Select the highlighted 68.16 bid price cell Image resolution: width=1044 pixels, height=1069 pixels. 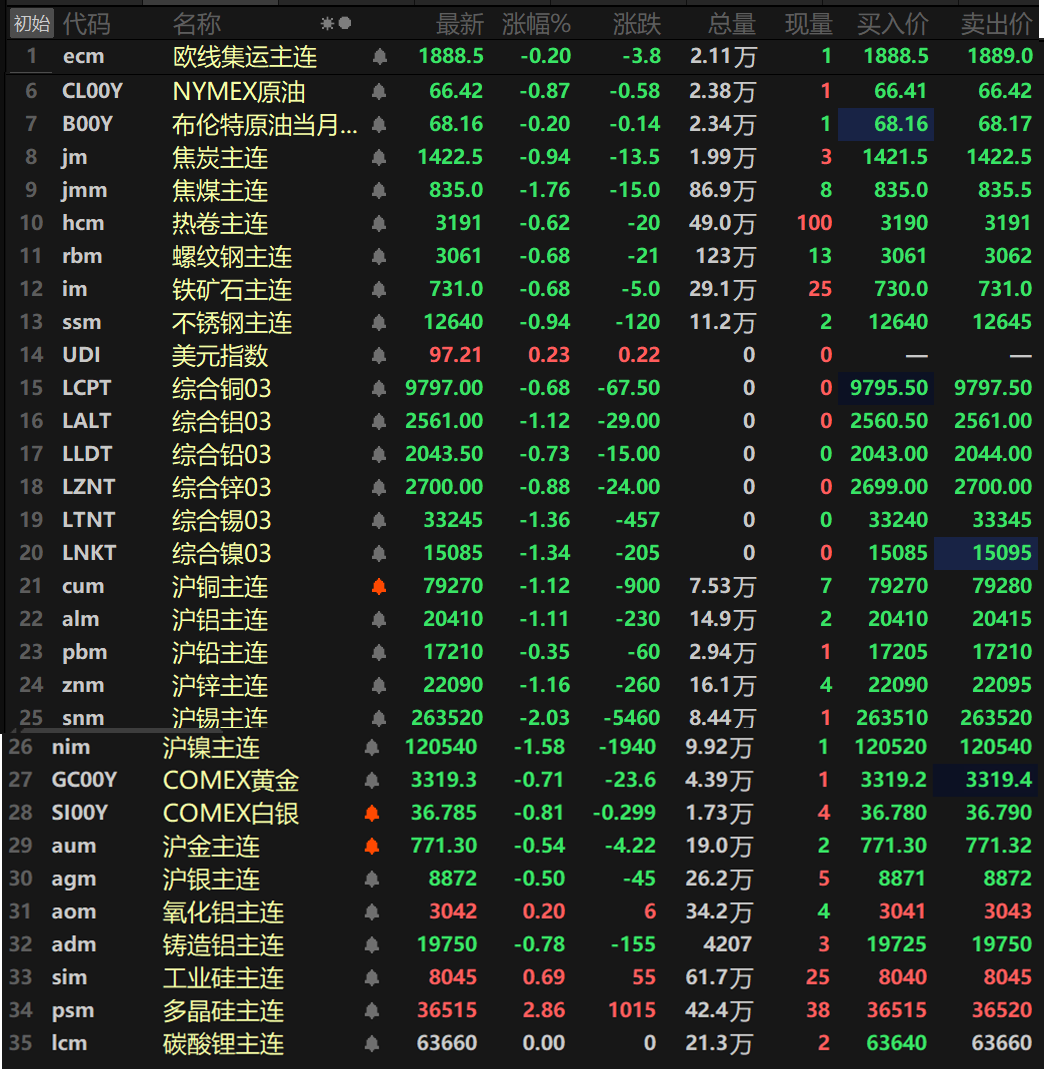886,125
